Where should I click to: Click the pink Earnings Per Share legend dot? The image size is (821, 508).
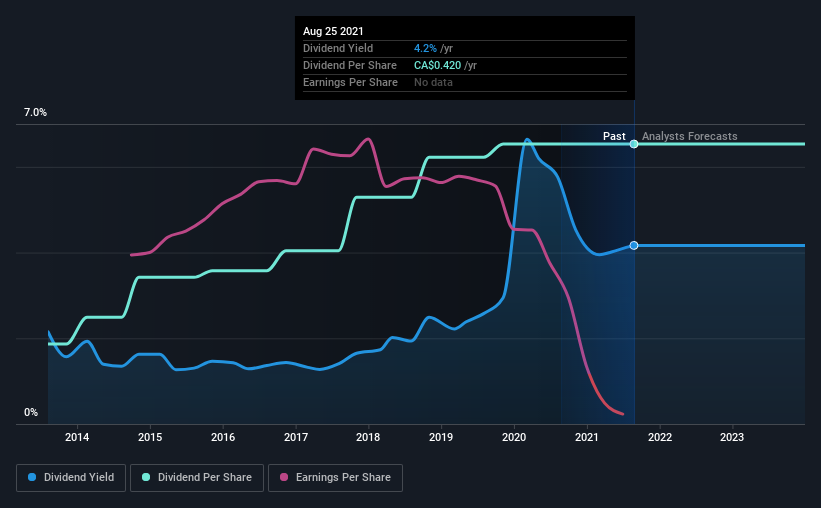(x=284, y=477)
